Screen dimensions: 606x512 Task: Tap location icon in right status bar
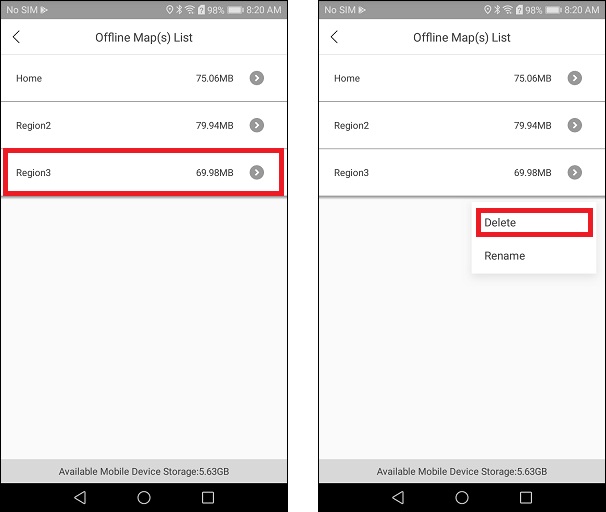pyautogui.click(x=487, y=10)
